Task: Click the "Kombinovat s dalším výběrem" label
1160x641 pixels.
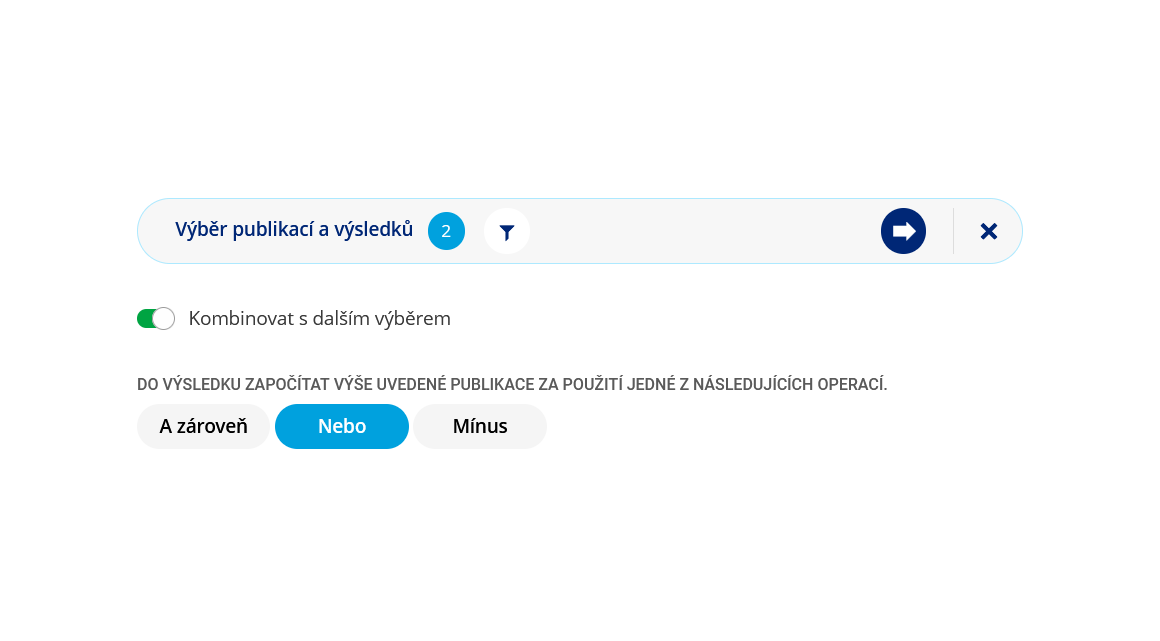Action: [x=319, y=319]
